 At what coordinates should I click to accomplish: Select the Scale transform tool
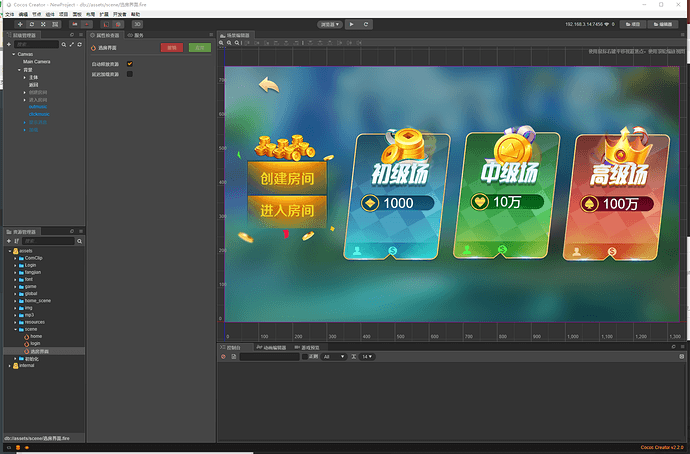coord(43,24)
